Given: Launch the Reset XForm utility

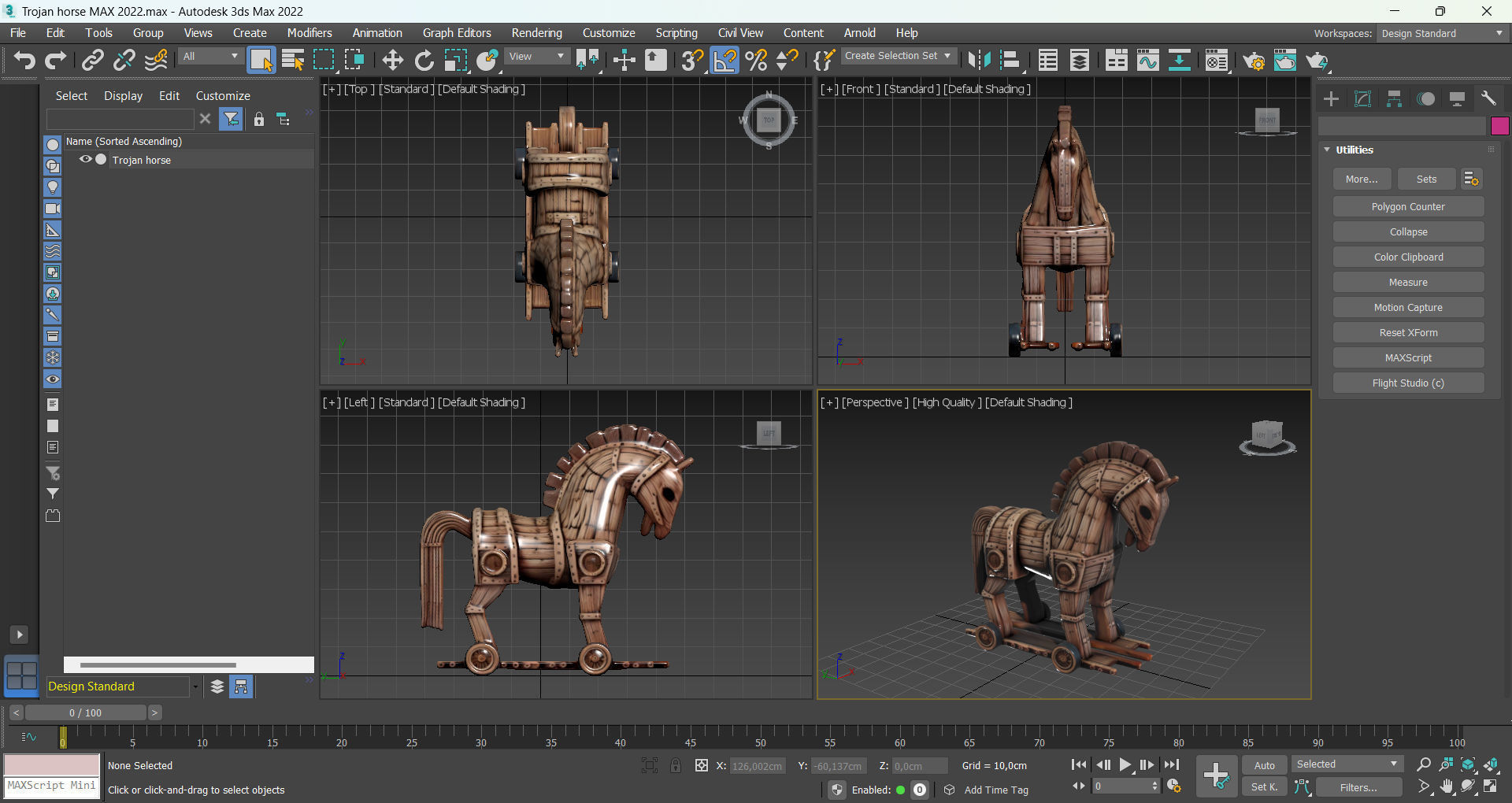Looking at the screenshot, I should pos(1408,333).
